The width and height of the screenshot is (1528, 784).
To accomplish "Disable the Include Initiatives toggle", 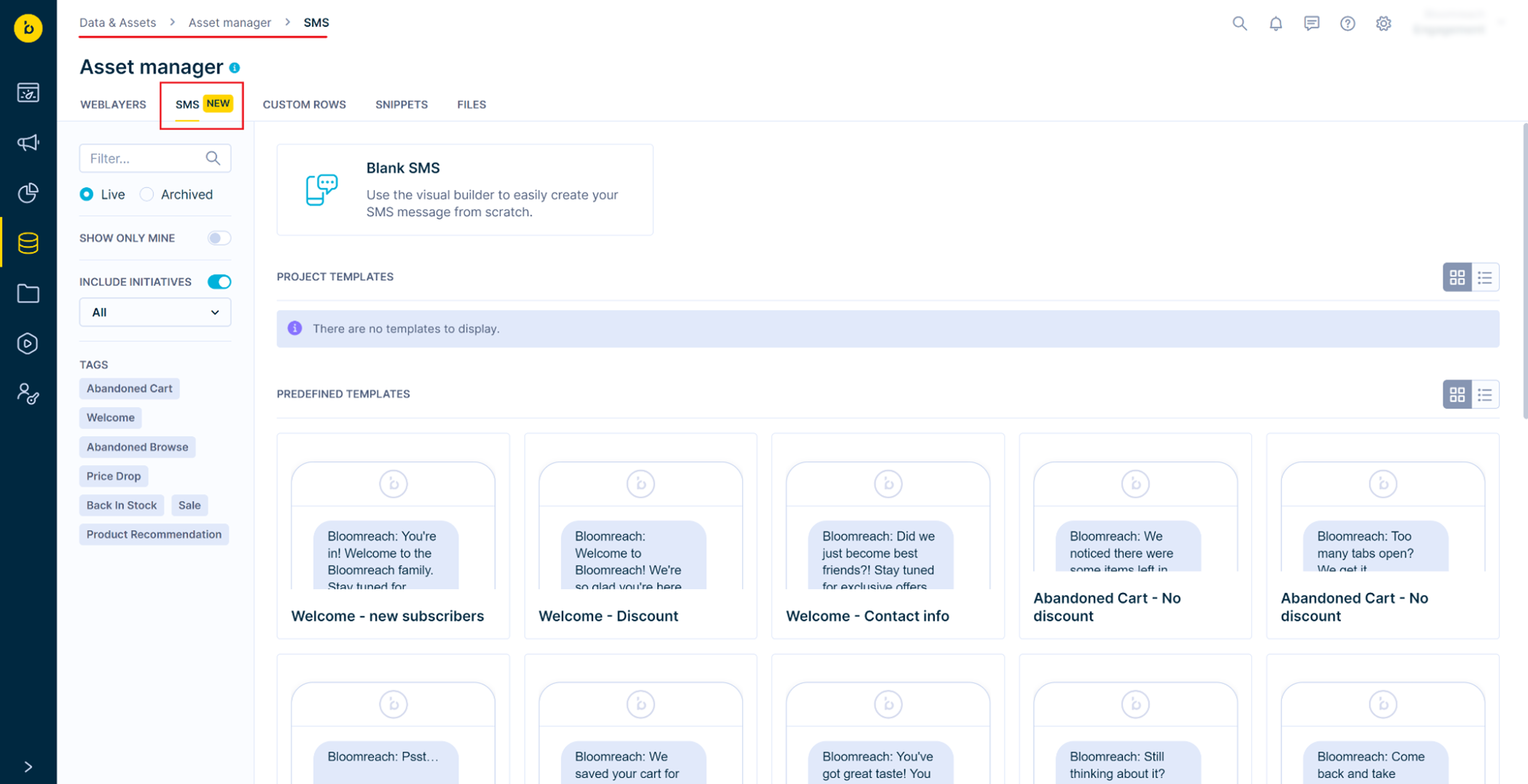I will tap(219, 282).
